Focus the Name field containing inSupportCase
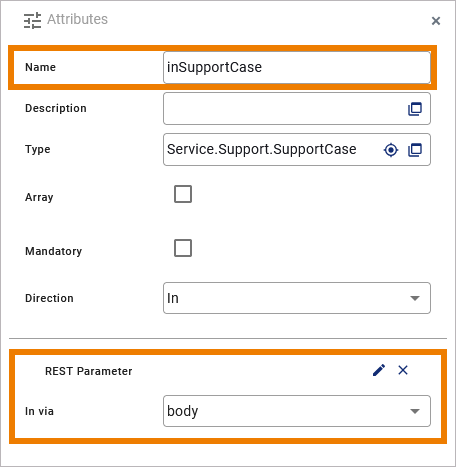This screenshot has width=456, height=467. [x=297, y=67]
